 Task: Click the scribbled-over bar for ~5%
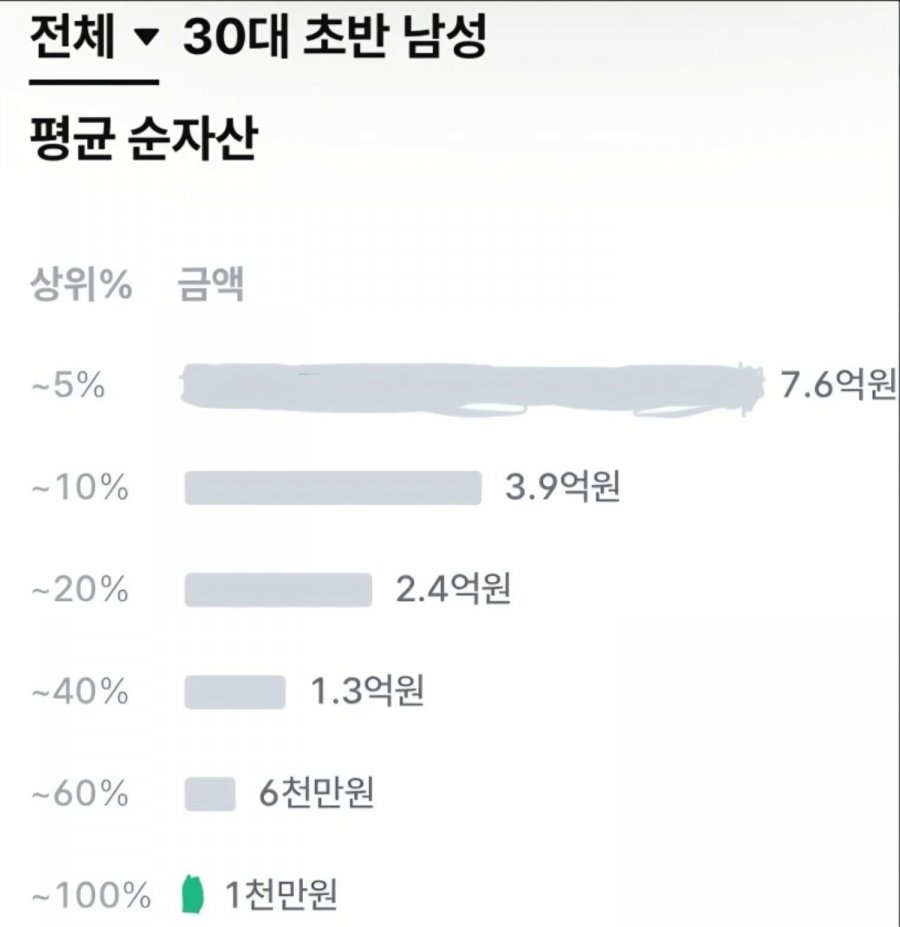pyautogui.click(x=471, y=388)
